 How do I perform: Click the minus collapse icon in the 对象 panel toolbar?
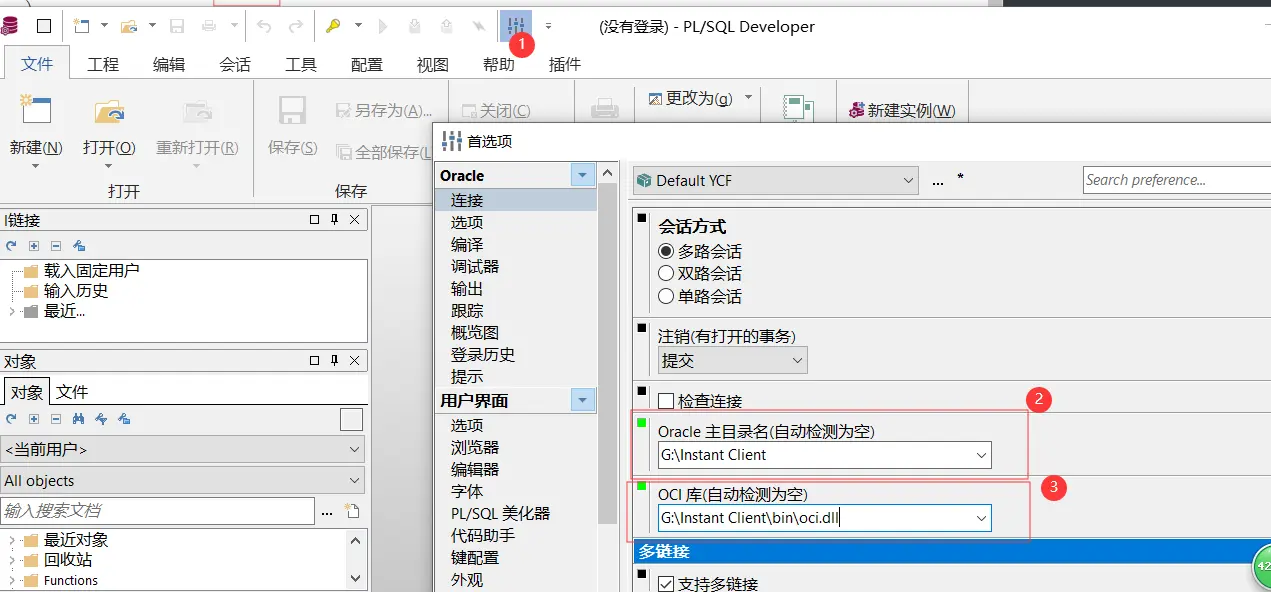pyautogui.click(x=56, y=419)
